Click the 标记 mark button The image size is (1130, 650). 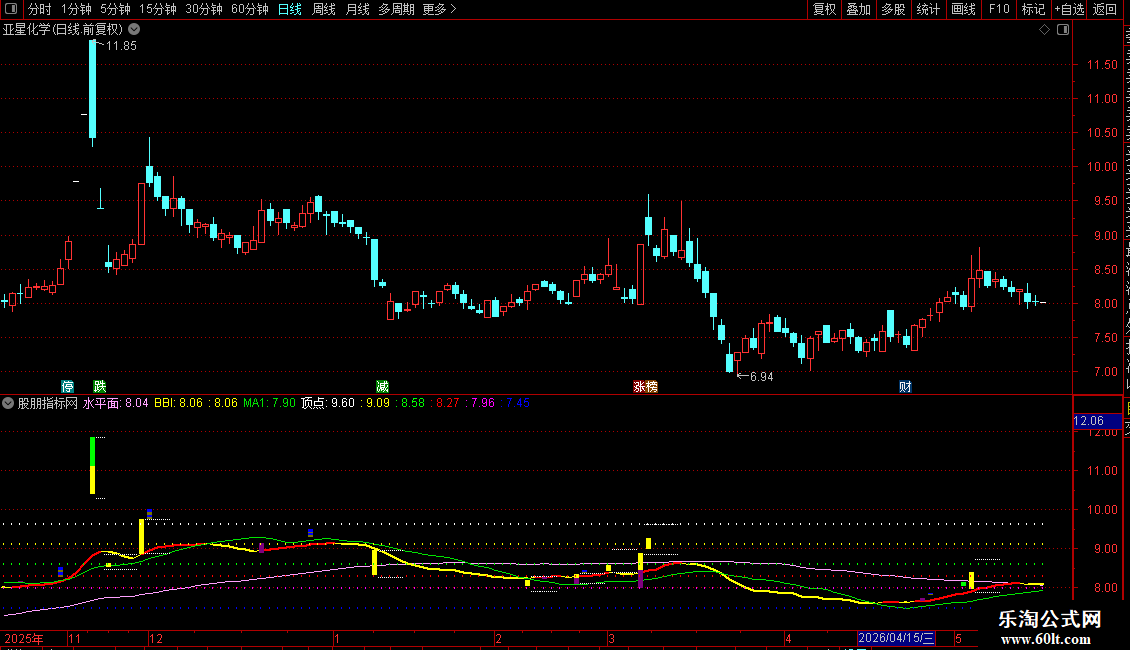point(1033,9)
